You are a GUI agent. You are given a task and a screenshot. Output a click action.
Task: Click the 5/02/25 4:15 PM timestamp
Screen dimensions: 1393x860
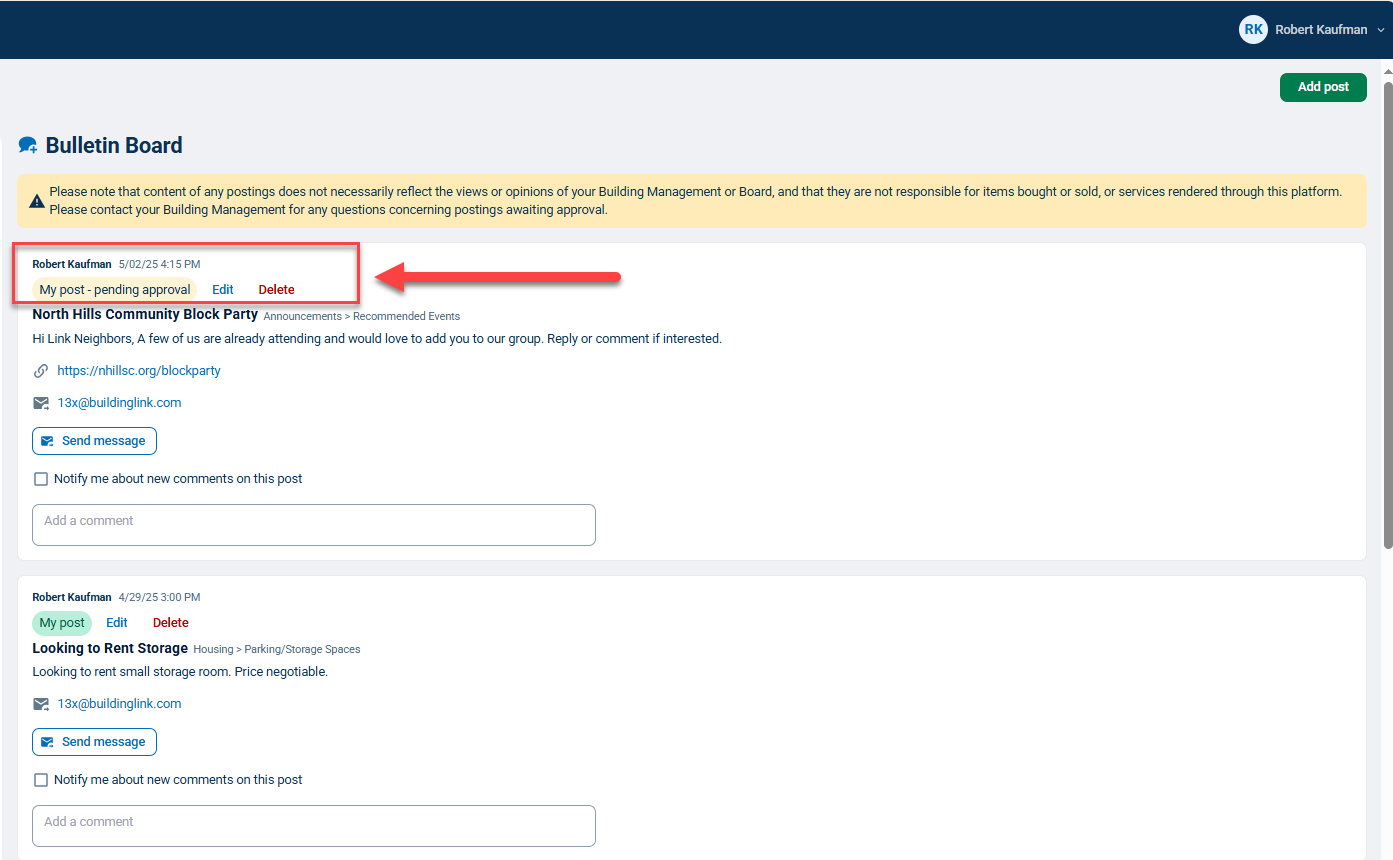(x=159, y=264)
